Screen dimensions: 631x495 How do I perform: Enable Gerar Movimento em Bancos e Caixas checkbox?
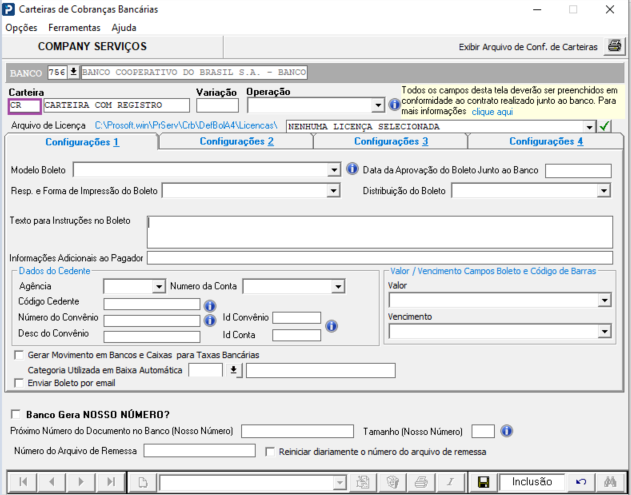coord(19,355)
